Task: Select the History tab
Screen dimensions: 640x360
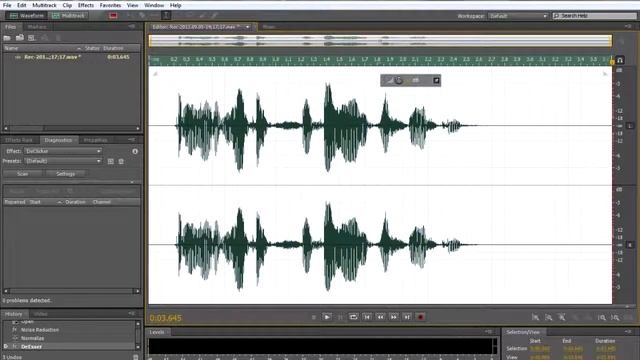Action: click(x=13, y=314)
